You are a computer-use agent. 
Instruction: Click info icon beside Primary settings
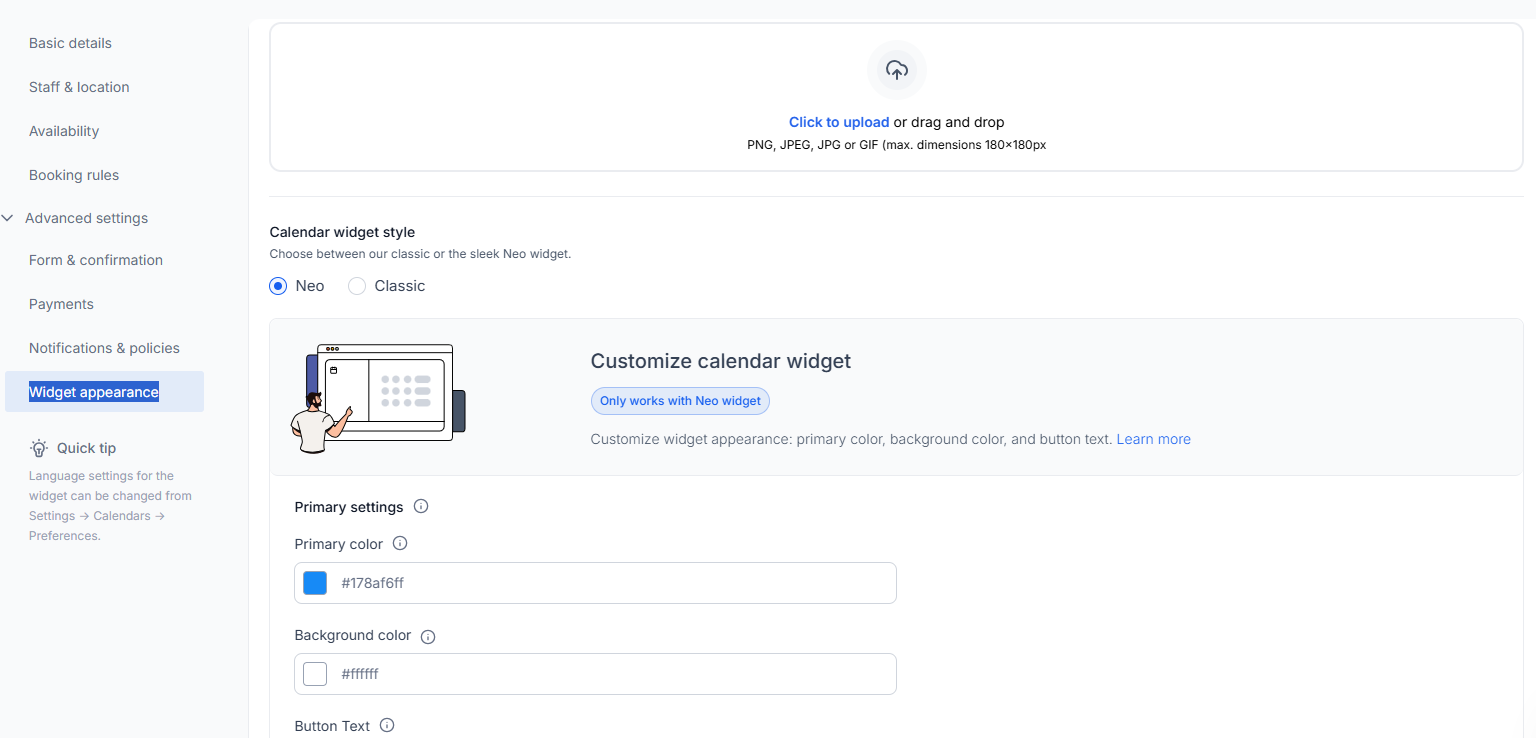tap(421, 506)
